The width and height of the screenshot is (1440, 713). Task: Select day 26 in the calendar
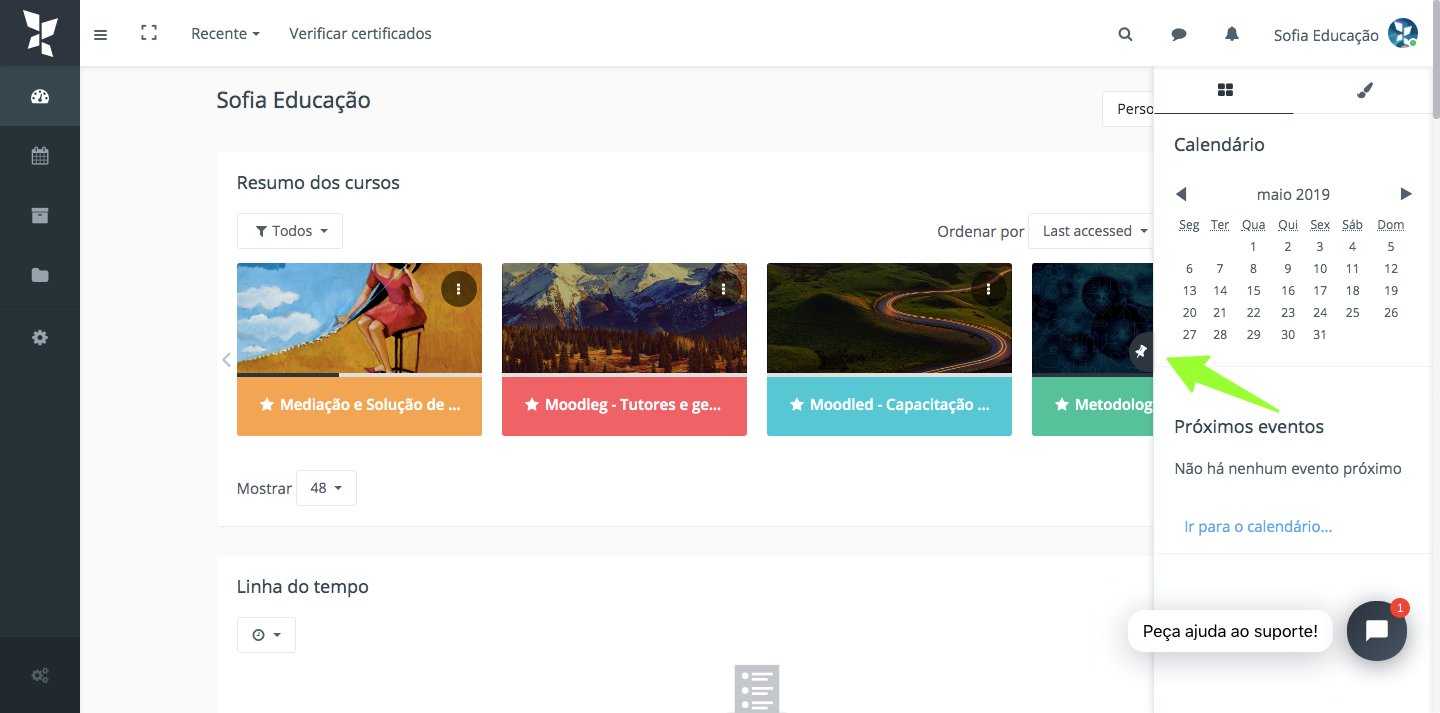pos(1391,313)
